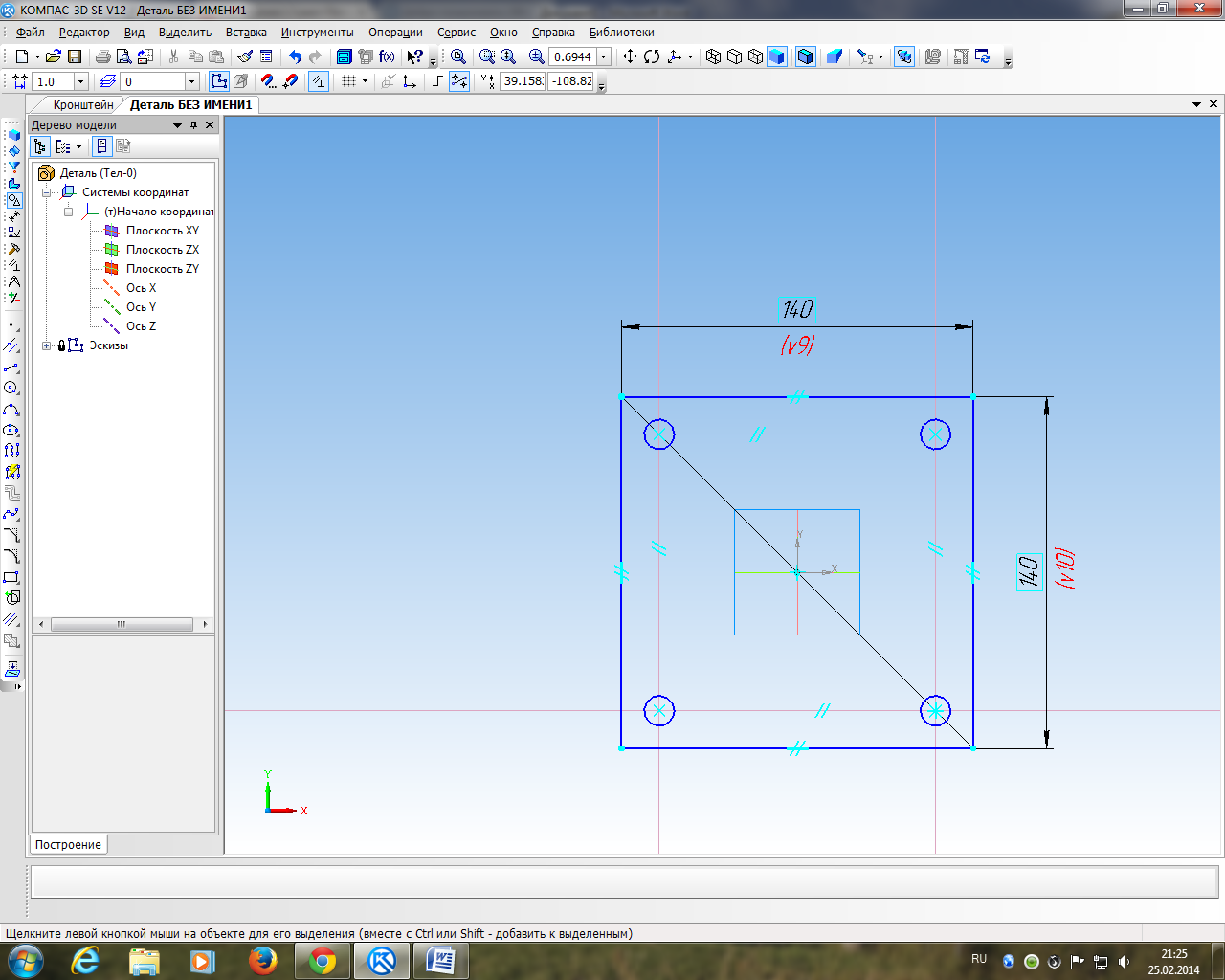Image resolution: width=1225 pixels, height=980 pixels.
Task: Open the Инструменты menu
Action: (317, 32)
